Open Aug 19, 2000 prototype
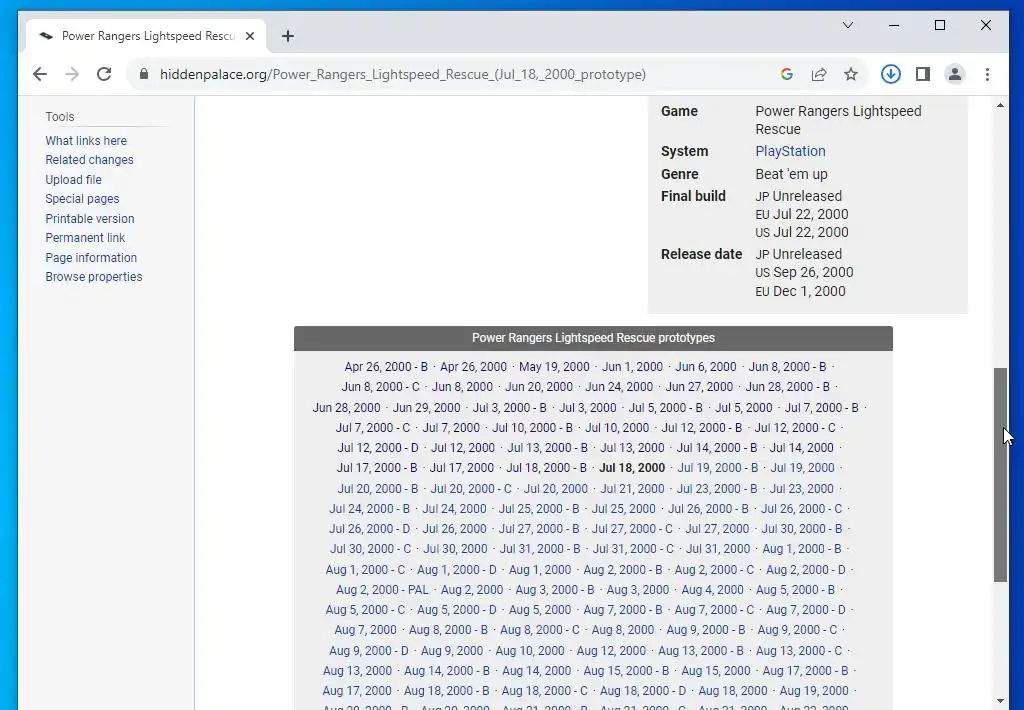Image resolution: width=1024 pixels, height=710 pixels. pos(814,691)
